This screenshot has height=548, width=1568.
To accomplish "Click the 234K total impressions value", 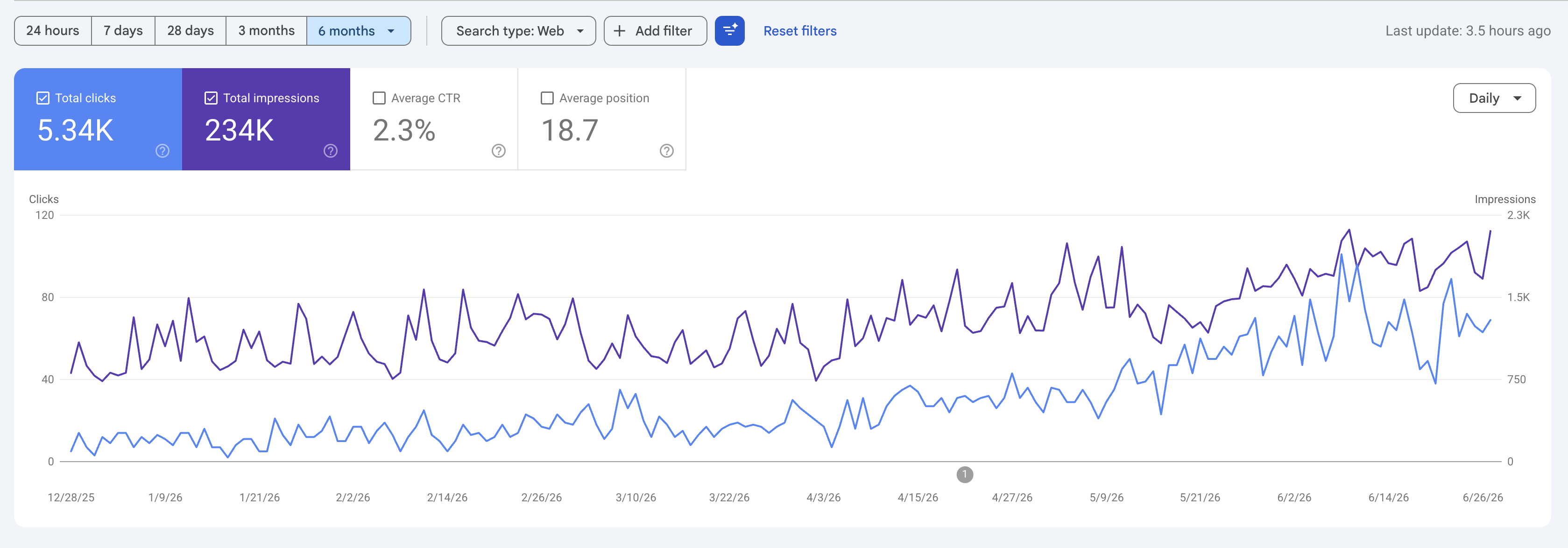I will tap(239, 130).
